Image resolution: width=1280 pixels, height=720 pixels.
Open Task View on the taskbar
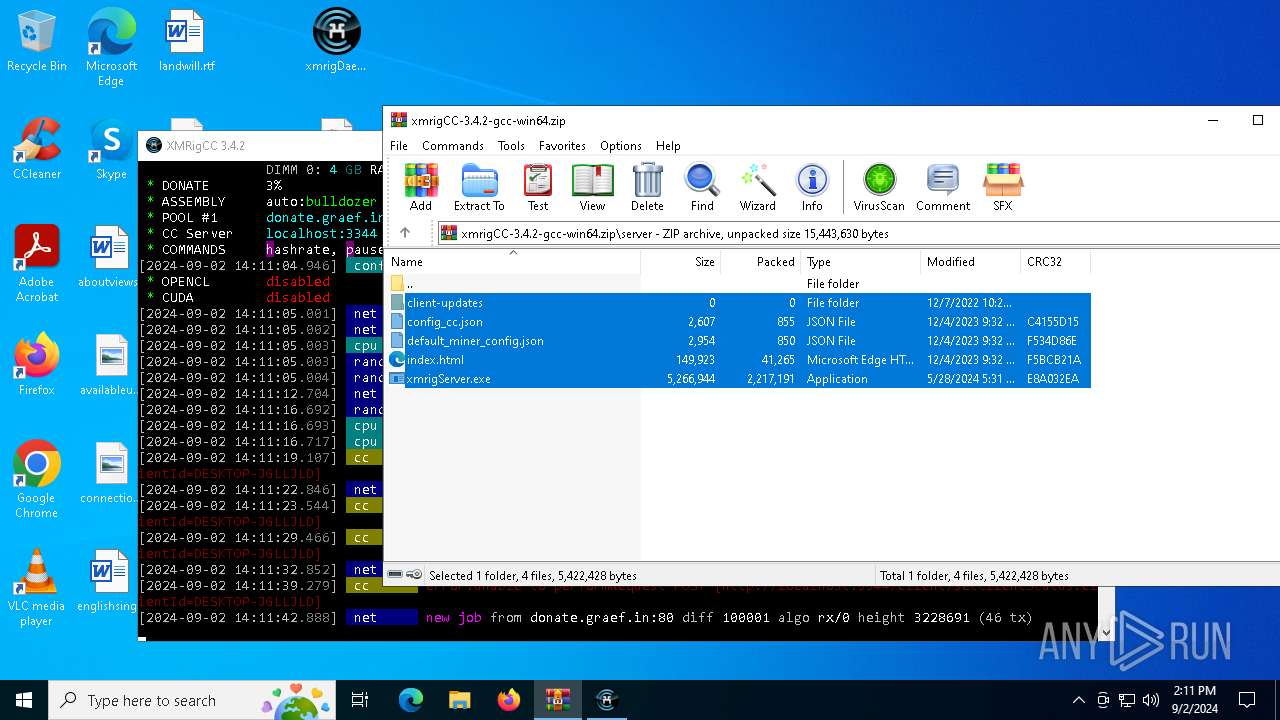coord(360,700)
